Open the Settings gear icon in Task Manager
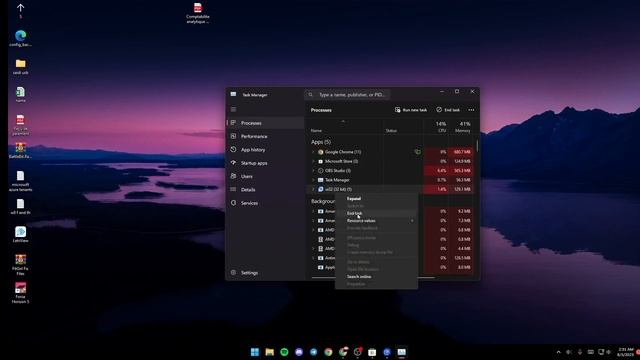640x360 pixels. click(x=233, y=273)
